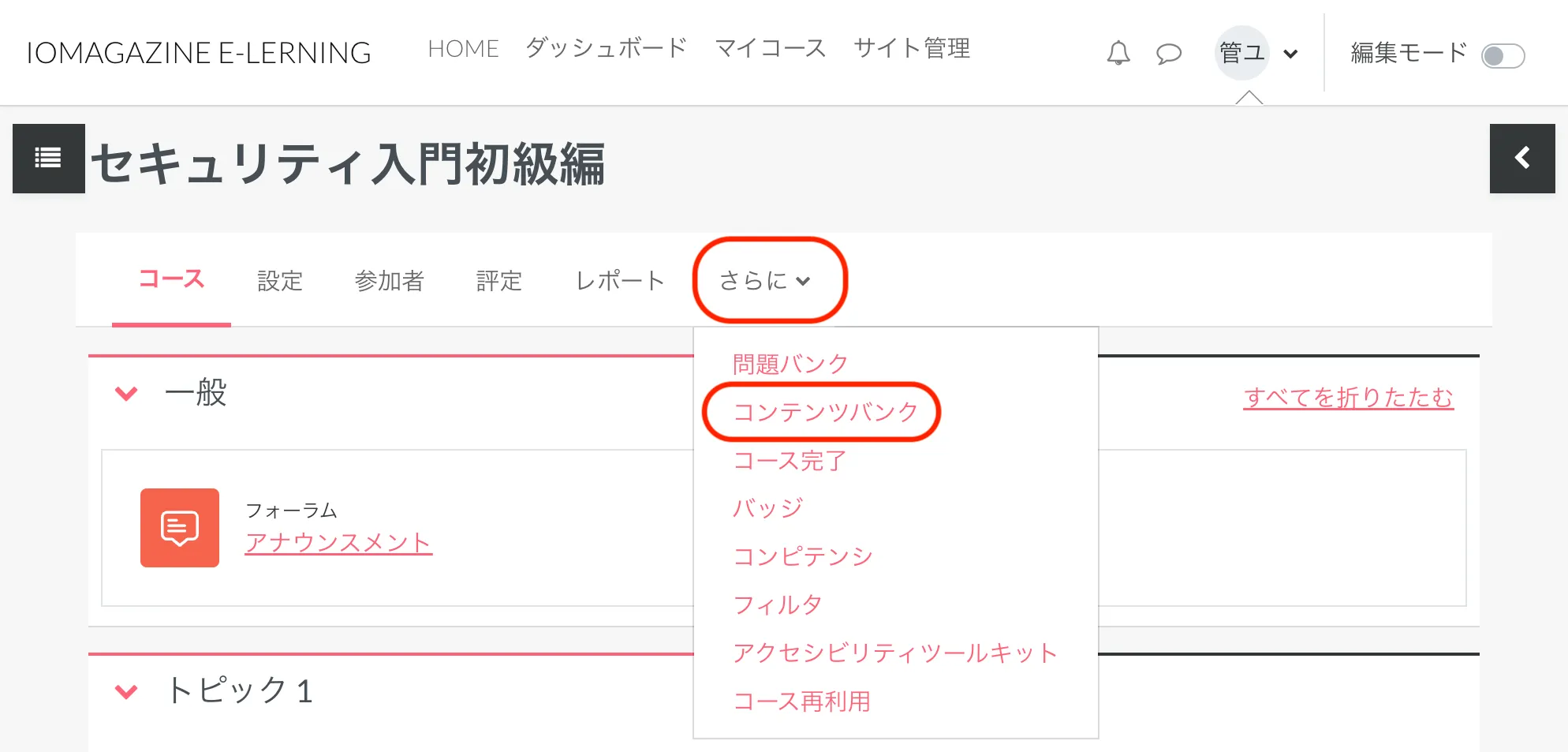Close the さらに dropdown menu
The height and width of the screenshot is (752, 1568).
[764, 281]
